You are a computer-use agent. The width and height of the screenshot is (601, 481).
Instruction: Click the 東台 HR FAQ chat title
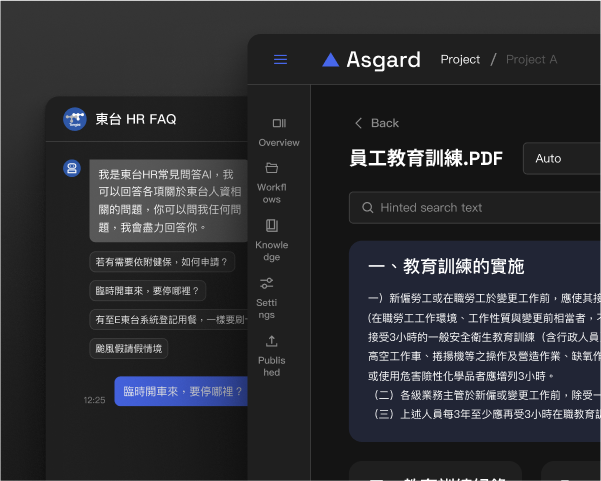(136, 119)
